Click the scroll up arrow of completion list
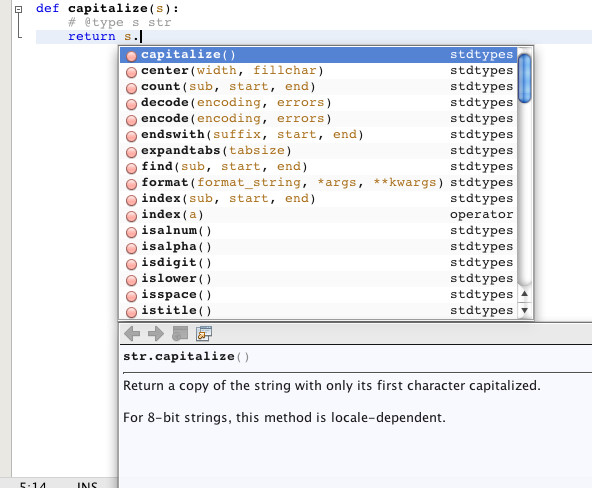 point(524,294)
